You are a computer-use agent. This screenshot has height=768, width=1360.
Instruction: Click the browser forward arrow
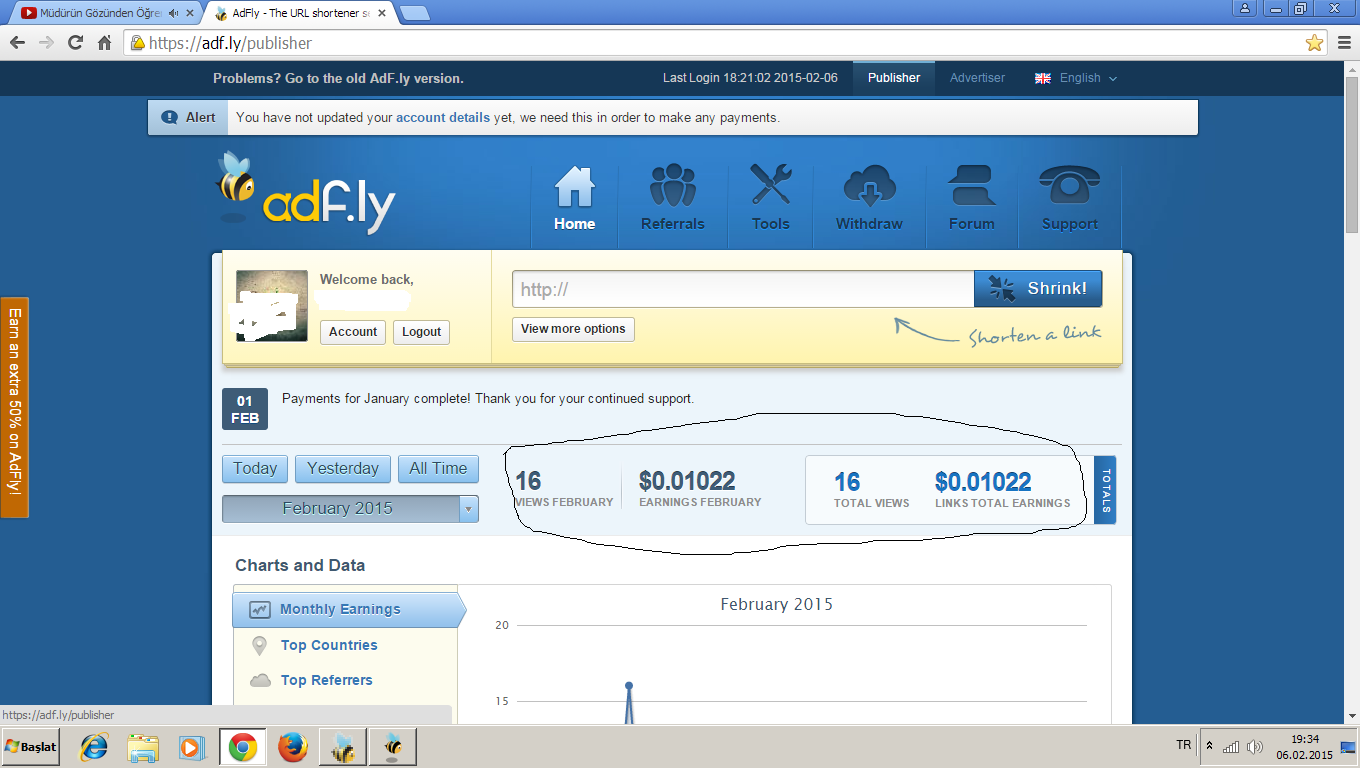[46, 43]
